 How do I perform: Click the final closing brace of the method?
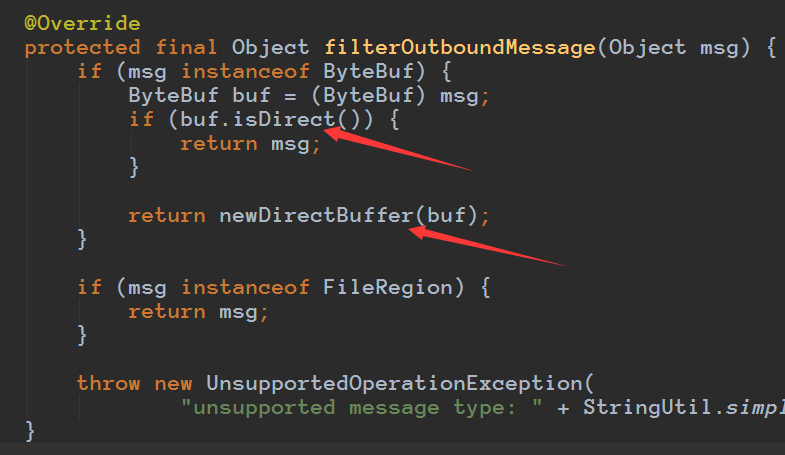click(30, 431)
